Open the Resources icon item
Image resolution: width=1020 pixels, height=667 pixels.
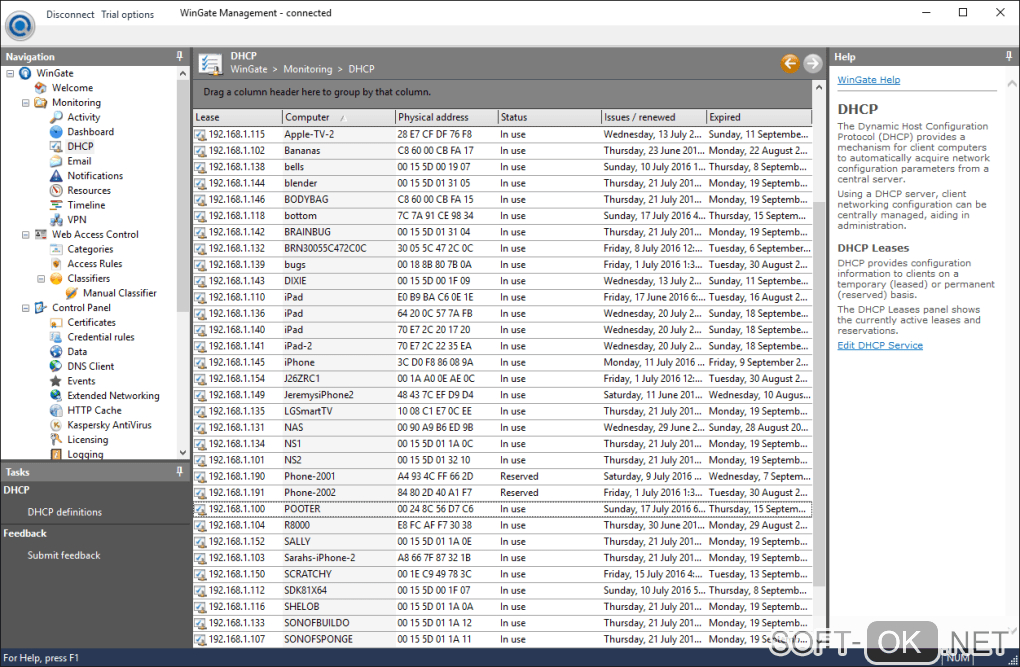click(x=57, y=190)
